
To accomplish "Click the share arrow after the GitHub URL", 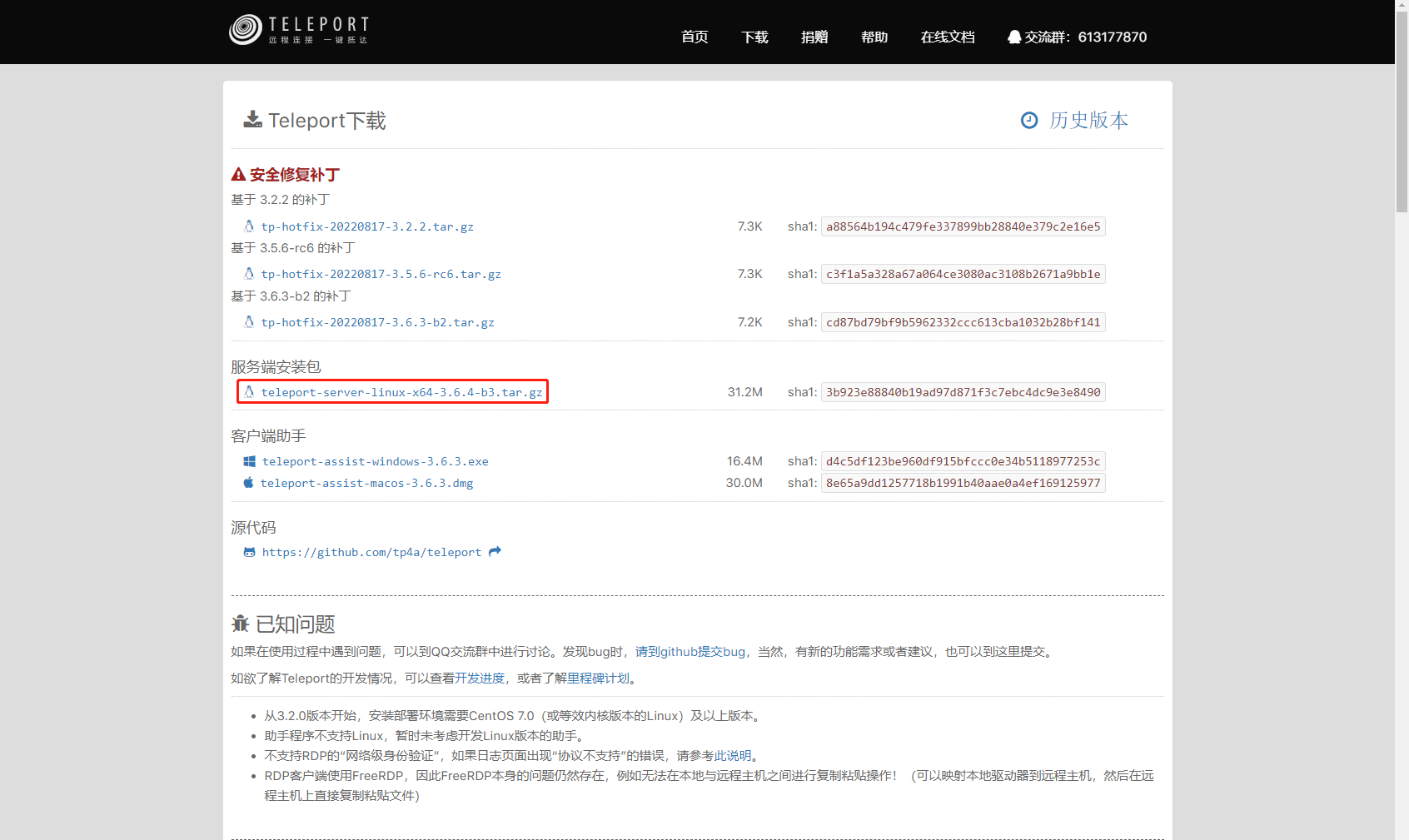I will [x=495, y=551].
